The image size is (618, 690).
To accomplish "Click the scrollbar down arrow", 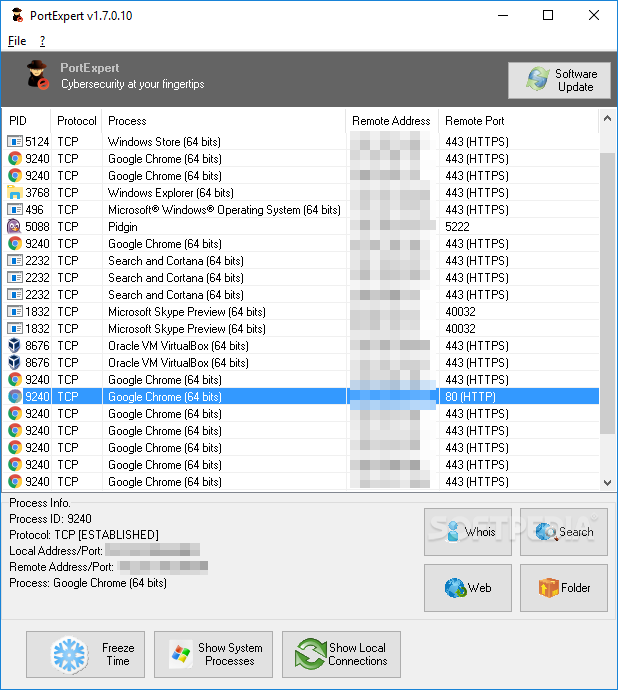I will point(607,483).
